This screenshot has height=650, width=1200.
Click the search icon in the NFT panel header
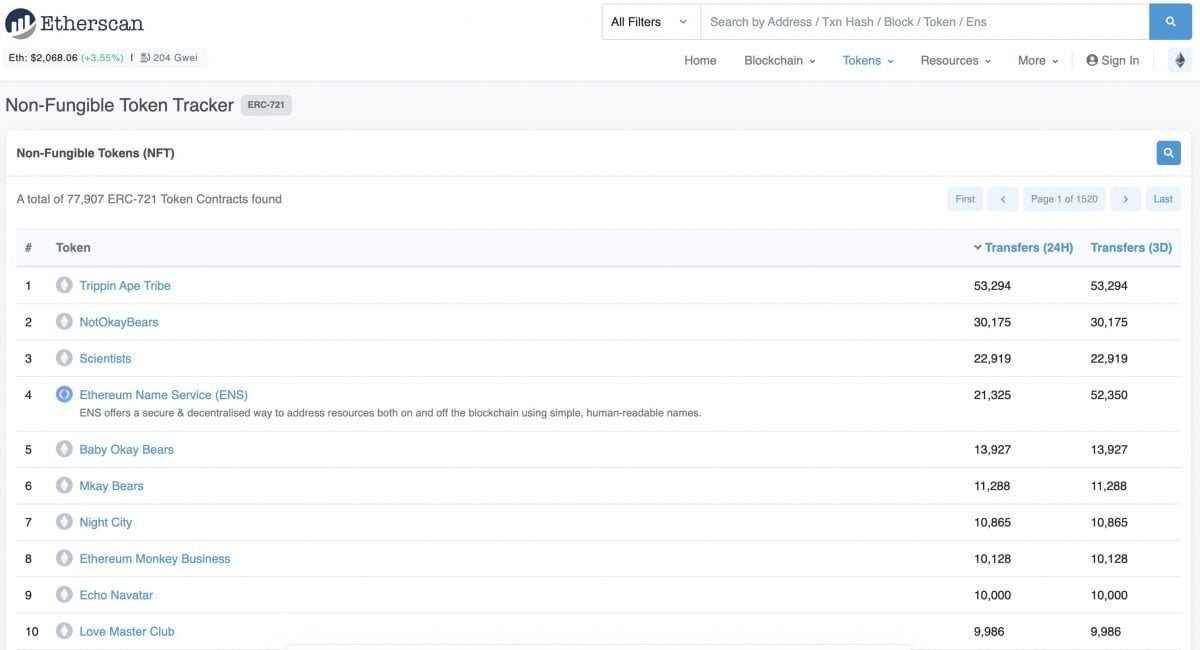(1167, 152)
